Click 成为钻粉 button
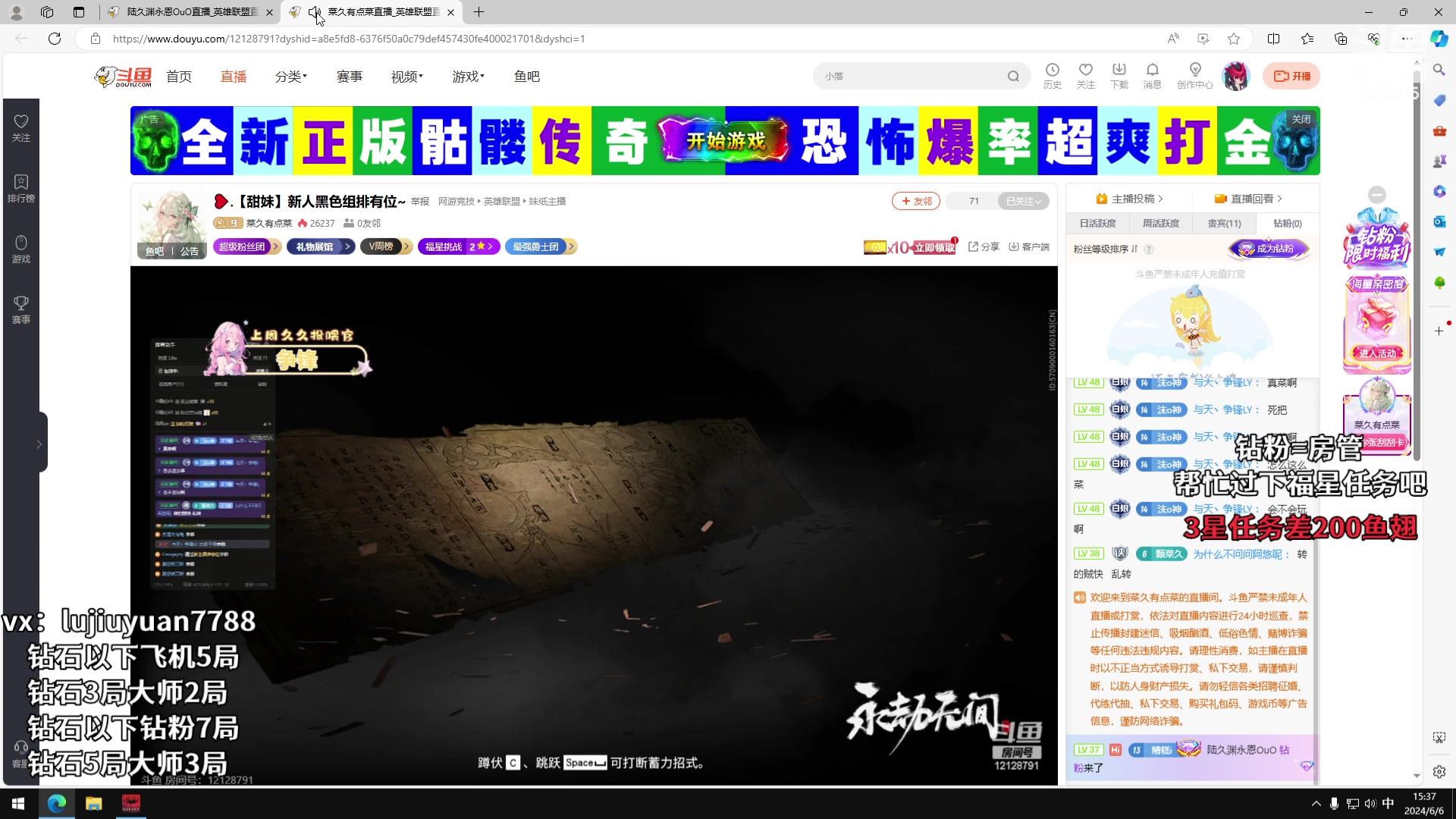Screen dimensions: 1456x819 [x=1268, y=249]
